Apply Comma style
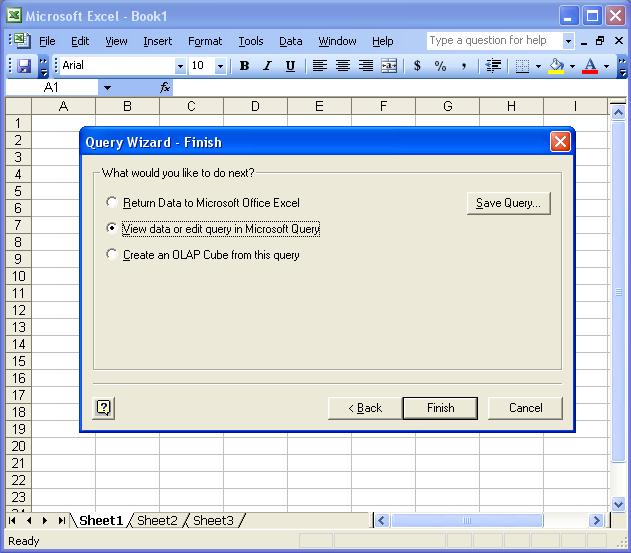The width and height of the screenshot is (631, 553). pos(464,66)
